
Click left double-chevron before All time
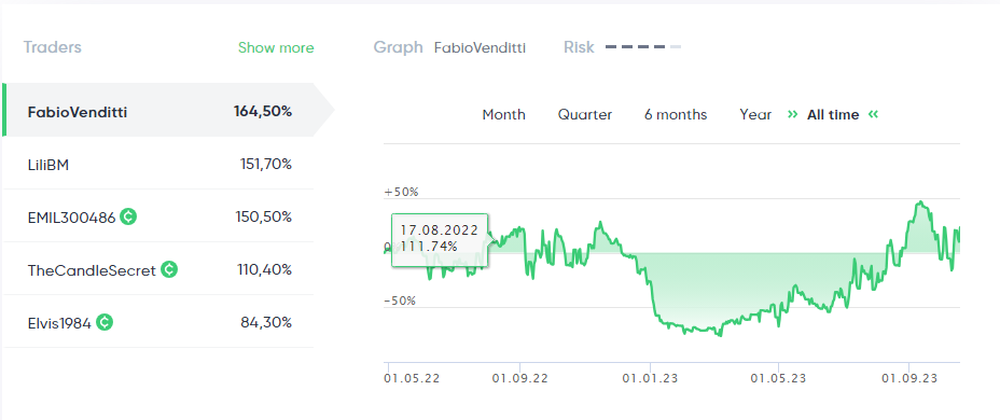click(792, 114)
